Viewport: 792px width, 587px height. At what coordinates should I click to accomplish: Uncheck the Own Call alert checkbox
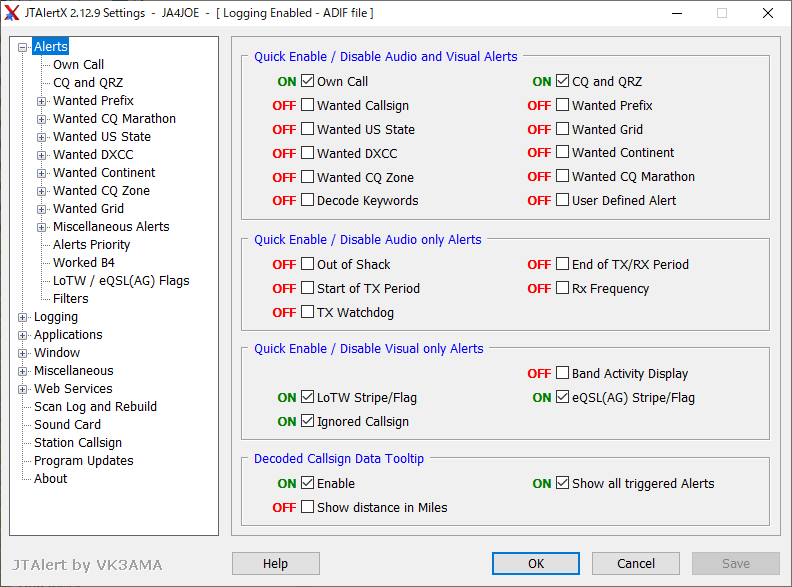[308, 81]
